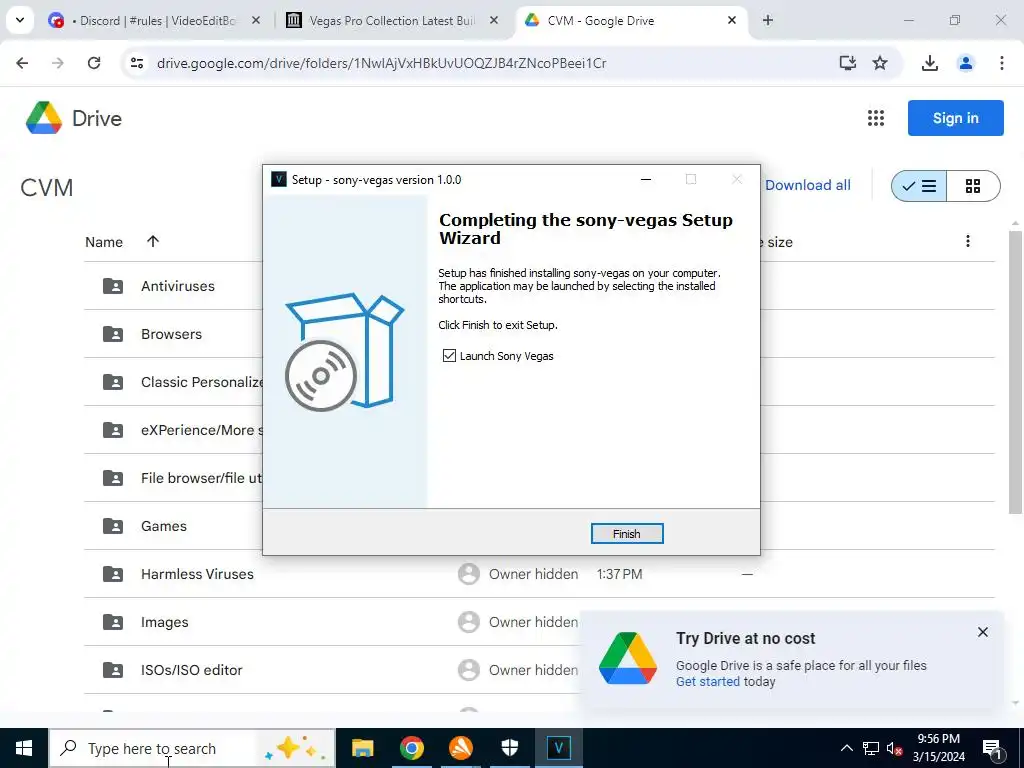Open the Classic Personalize folder

(202, 382)
